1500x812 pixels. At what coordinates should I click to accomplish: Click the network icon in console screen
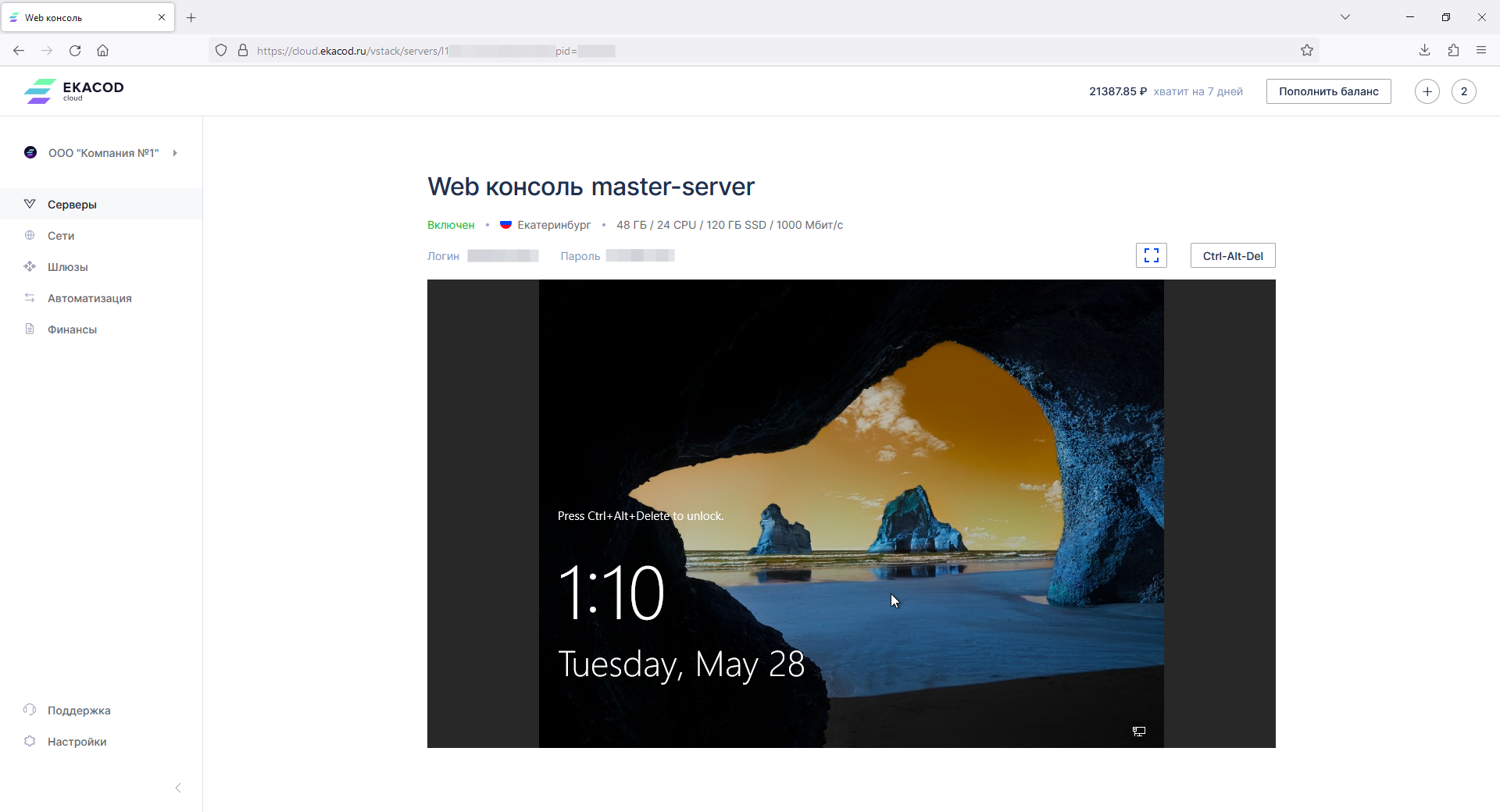point(1139,732)
